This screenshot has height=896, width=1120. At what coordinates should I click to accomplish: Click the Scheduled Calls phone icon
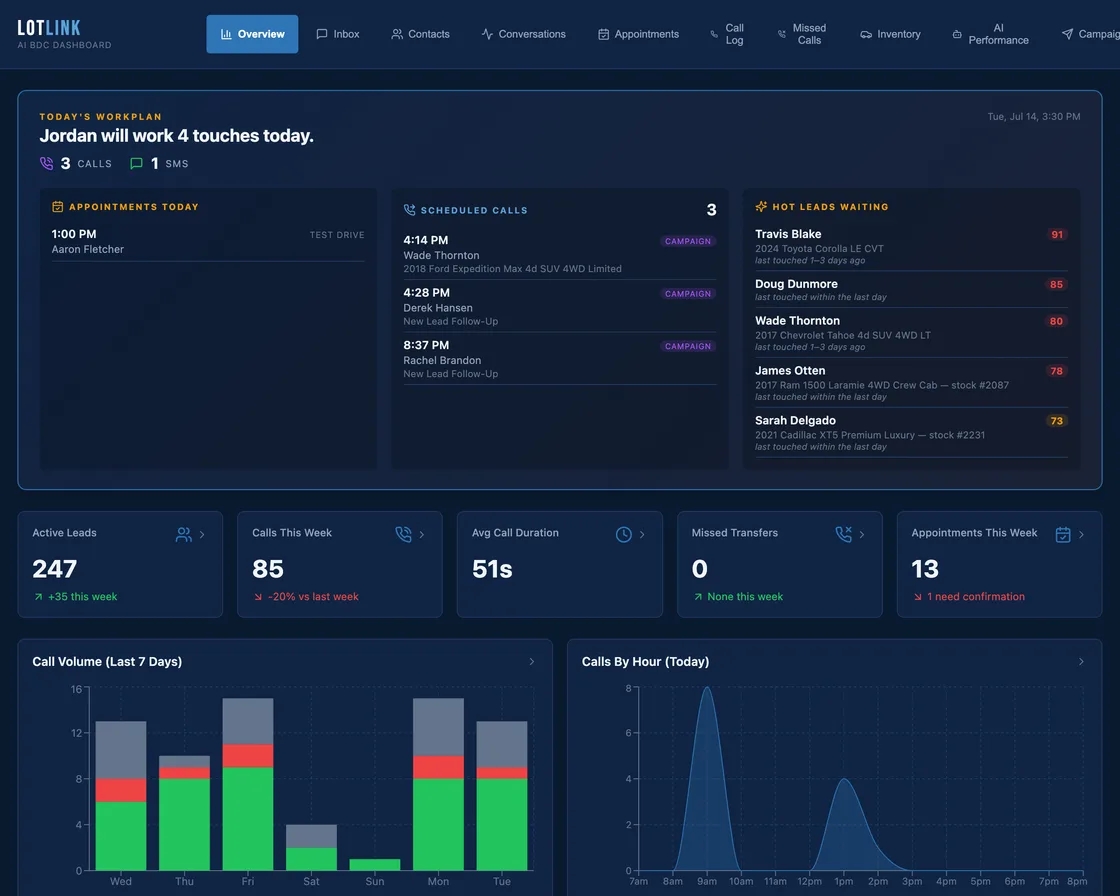(409, 209)
